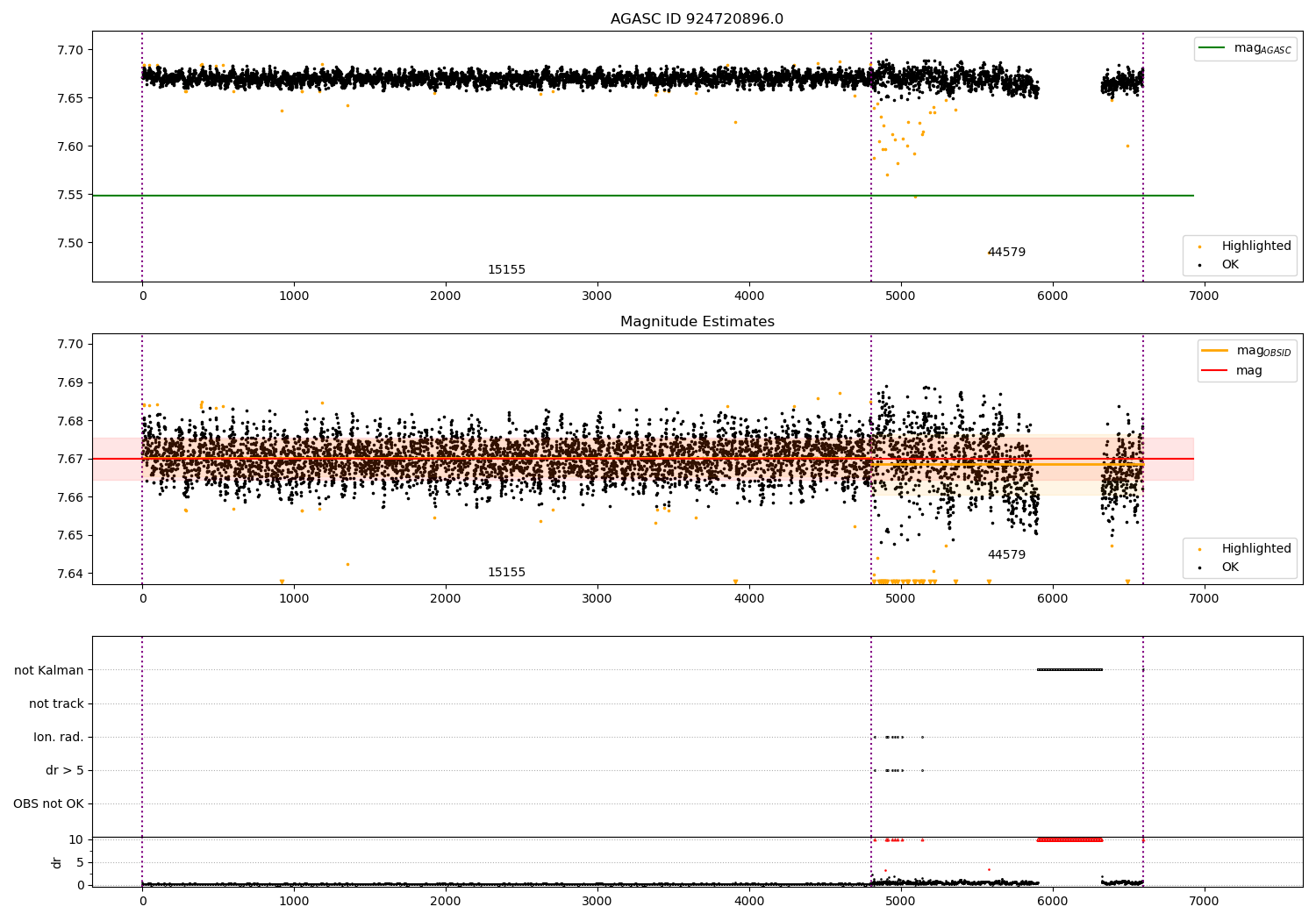The height and width of the screenshot is (921, 1316).
Task: Click the 44579 obsid label in the top plot
Action: tap(1006, 252)
